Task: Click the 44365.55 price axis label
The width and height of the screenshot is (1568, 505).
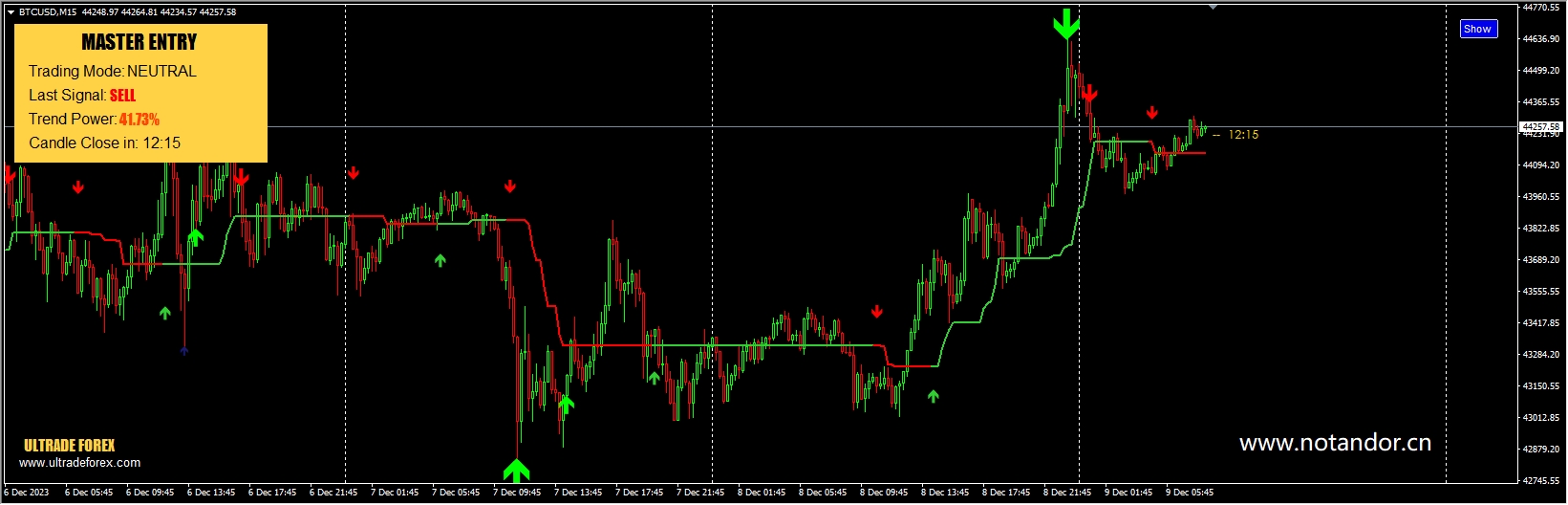Action: tap(1541, 102)
